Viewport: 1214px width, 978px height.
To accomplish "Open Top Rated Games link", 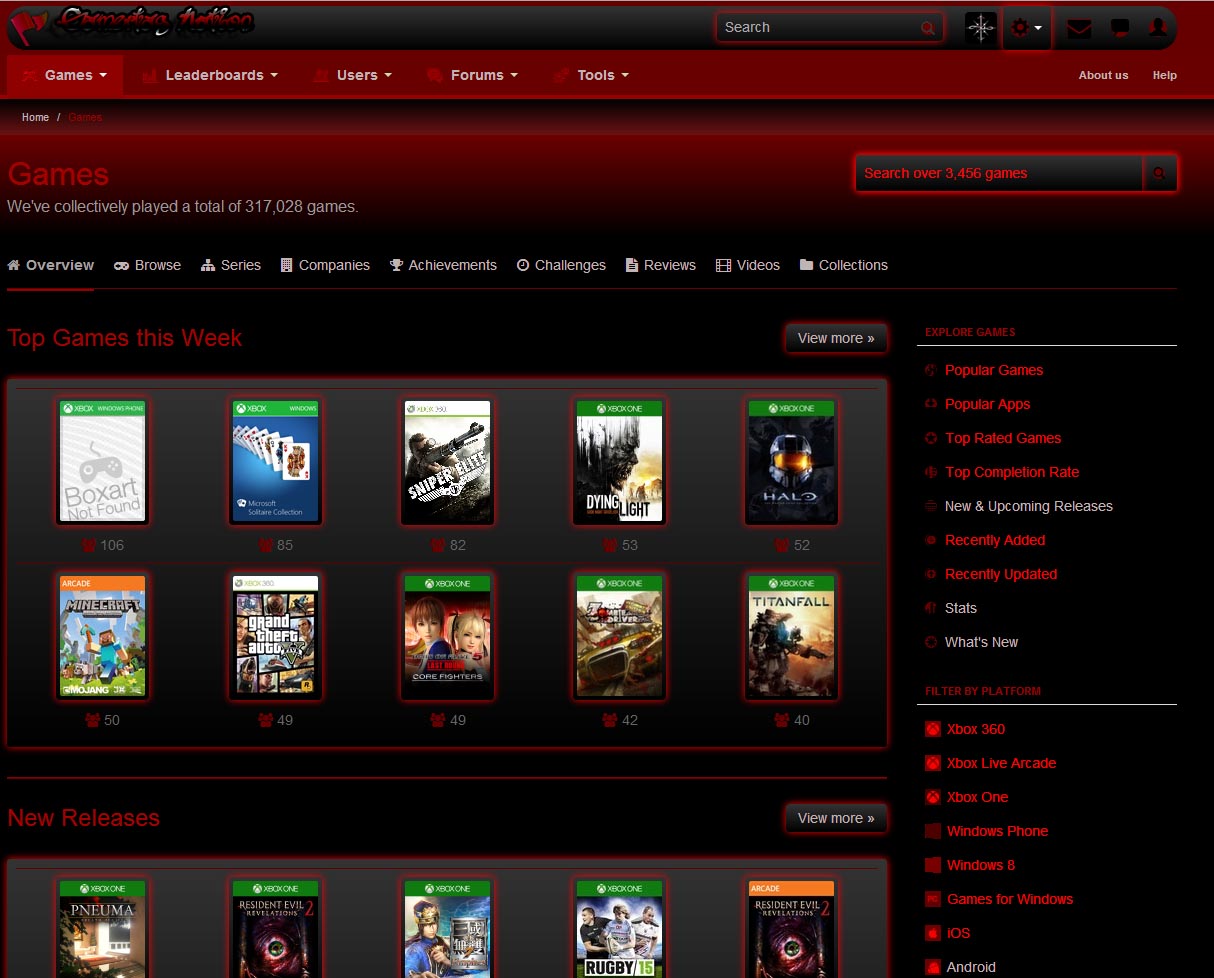I will click(x=1003, y=438).
